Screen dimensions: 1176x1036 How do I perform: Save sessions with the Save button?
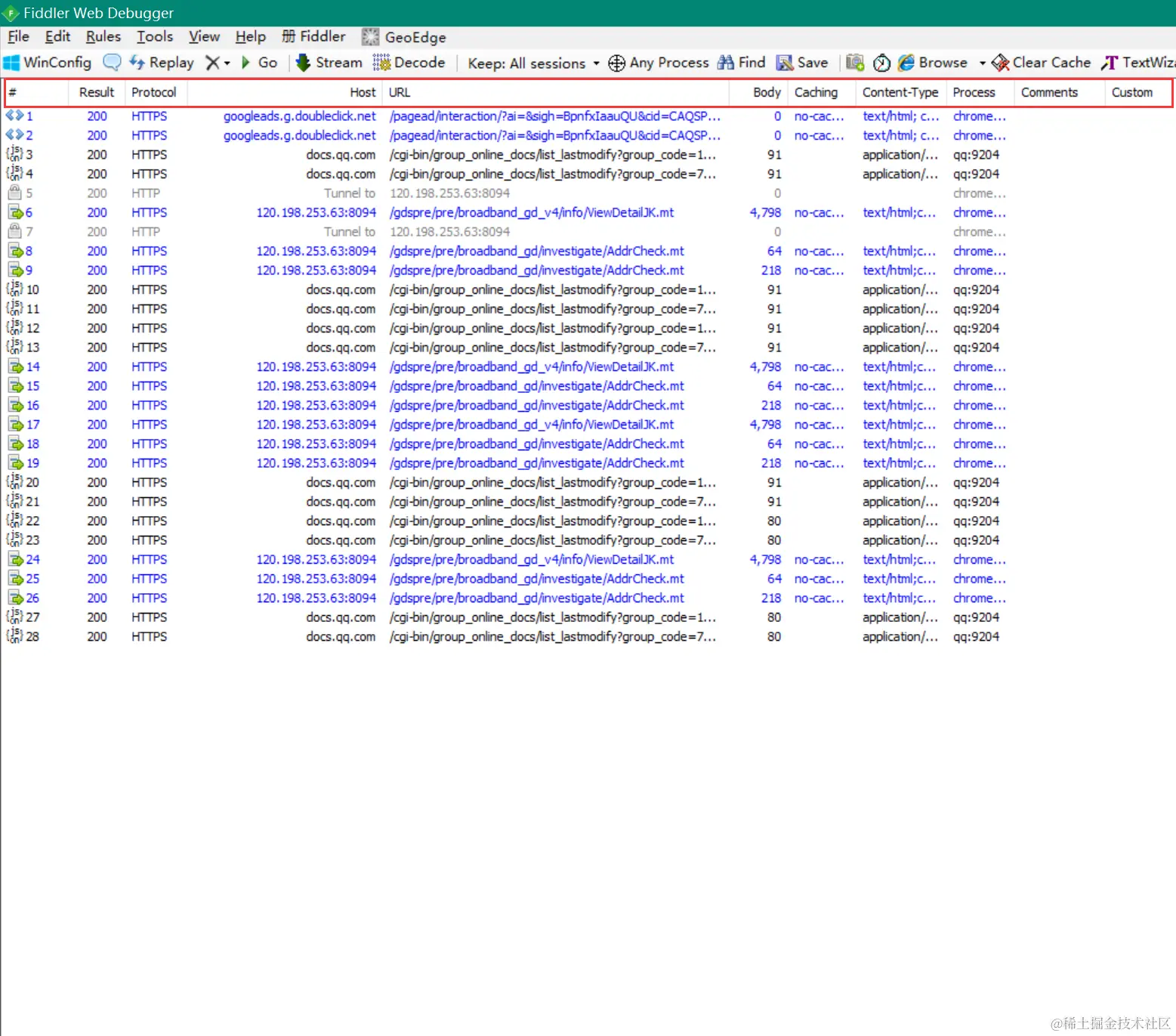pos(803,63)
